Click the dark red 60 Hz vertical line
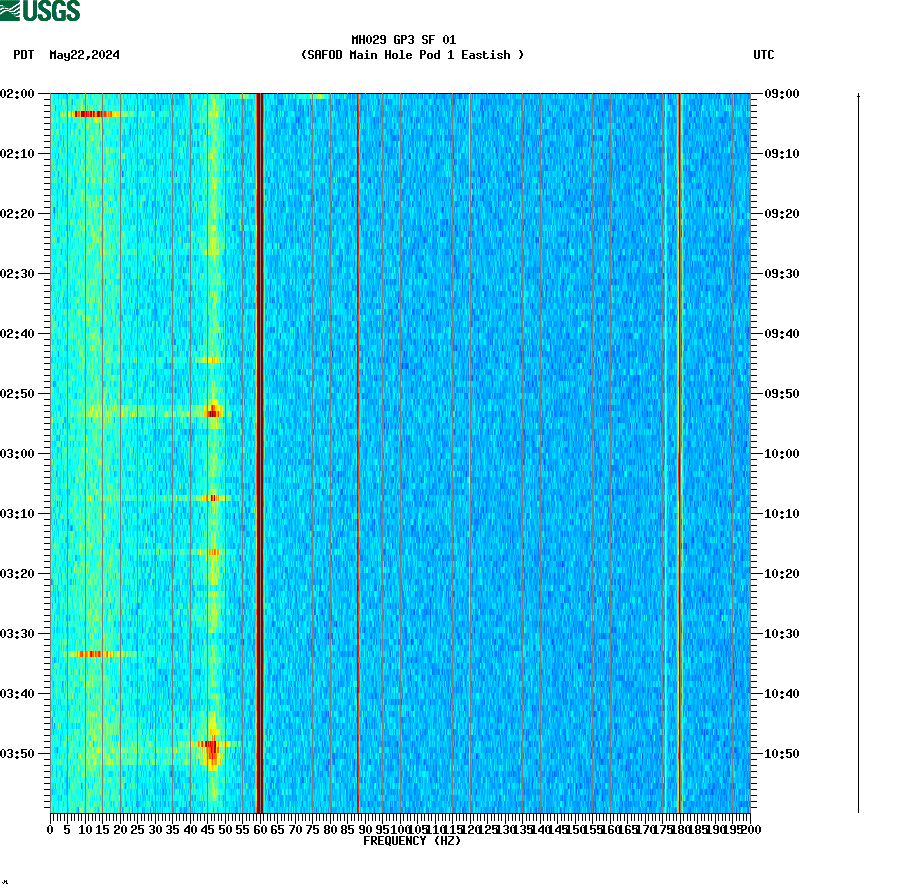 (x=258, y=450)
